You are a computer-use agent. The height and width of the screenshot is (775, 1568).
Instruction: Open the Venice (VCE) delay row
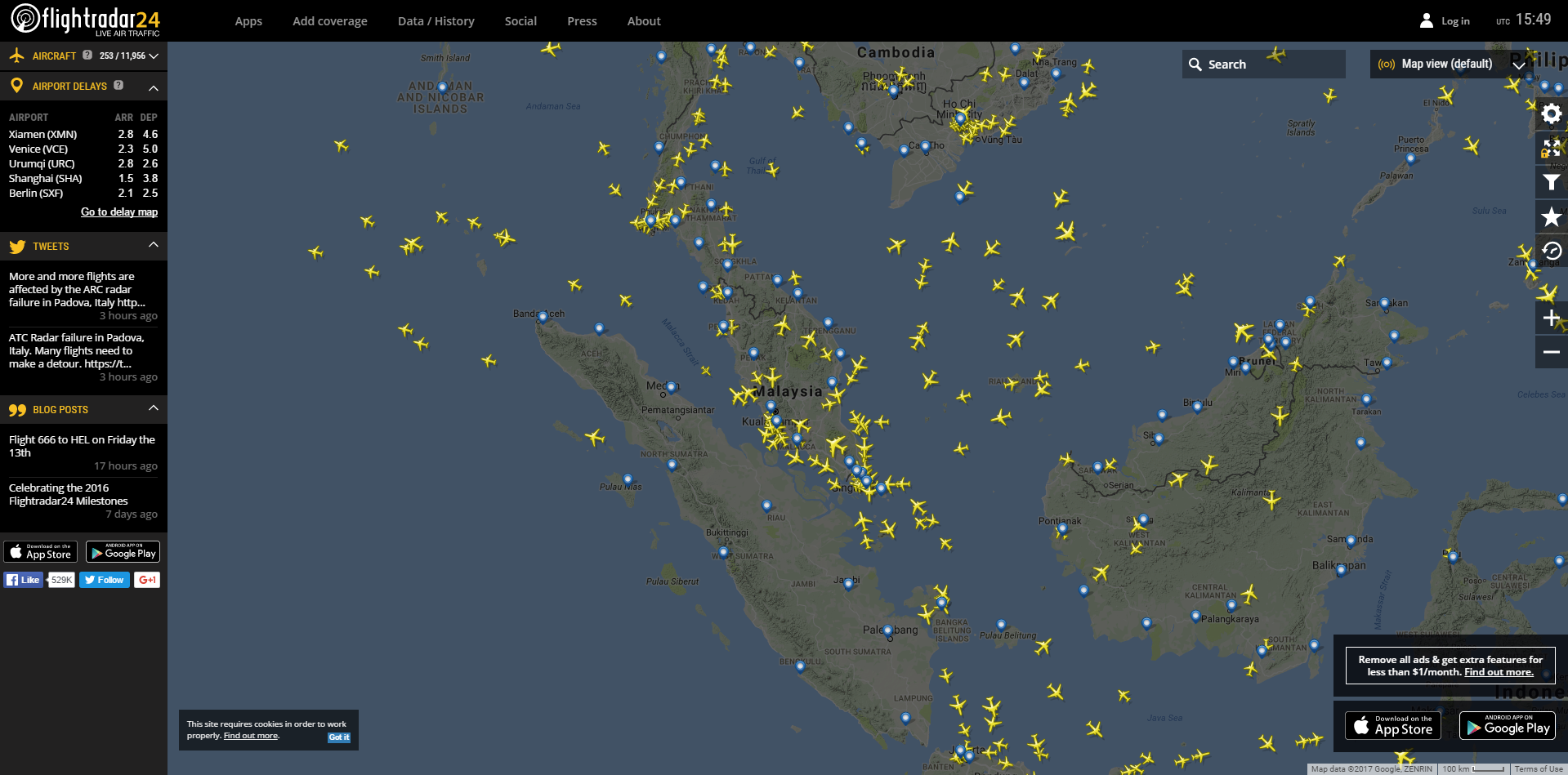click(83, 149)
